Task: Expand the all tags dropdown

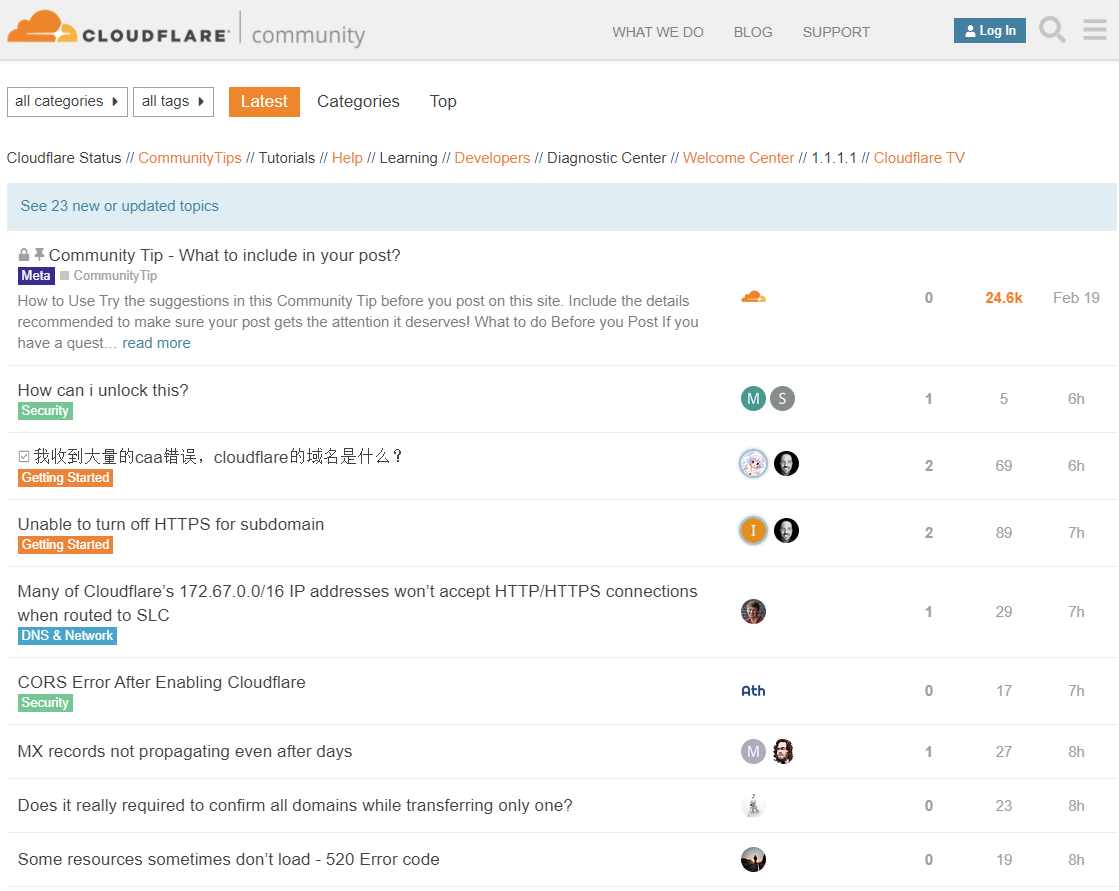Action: 173,101
